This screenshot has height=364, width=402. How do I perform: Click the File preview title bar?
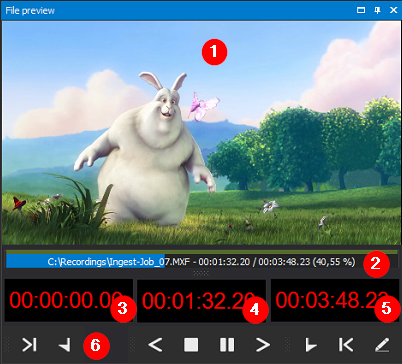coord(201,10)
